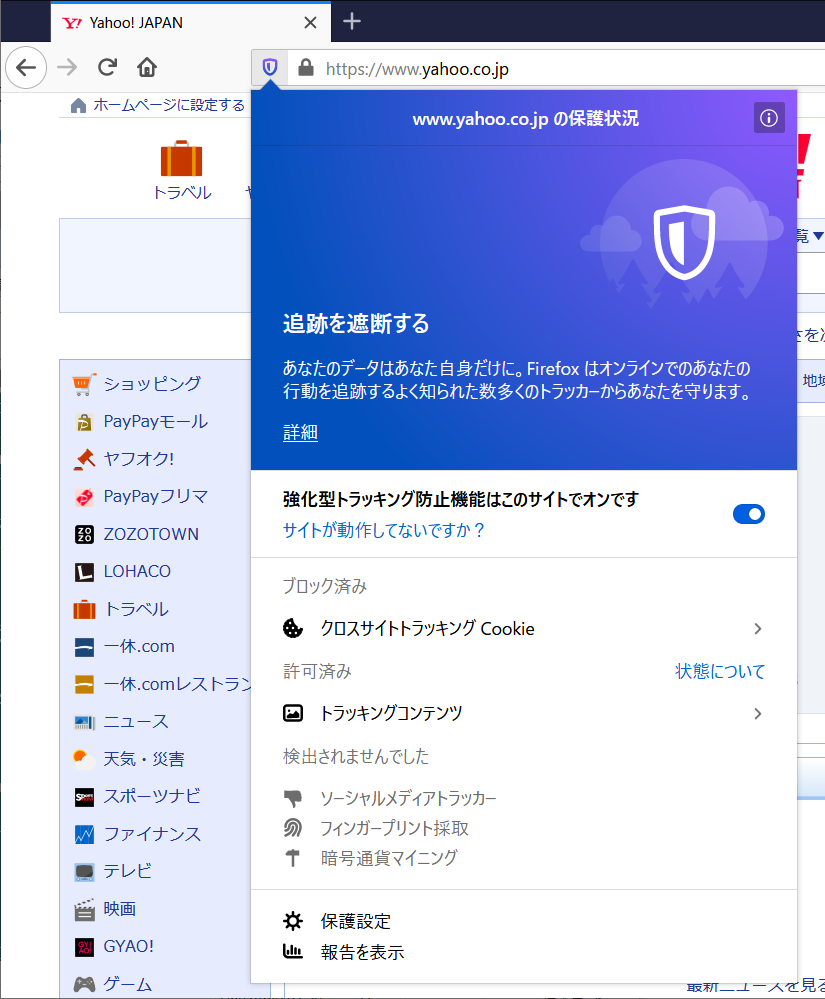
Task: Open the home page via house icon
Action: tap(147, 67)
